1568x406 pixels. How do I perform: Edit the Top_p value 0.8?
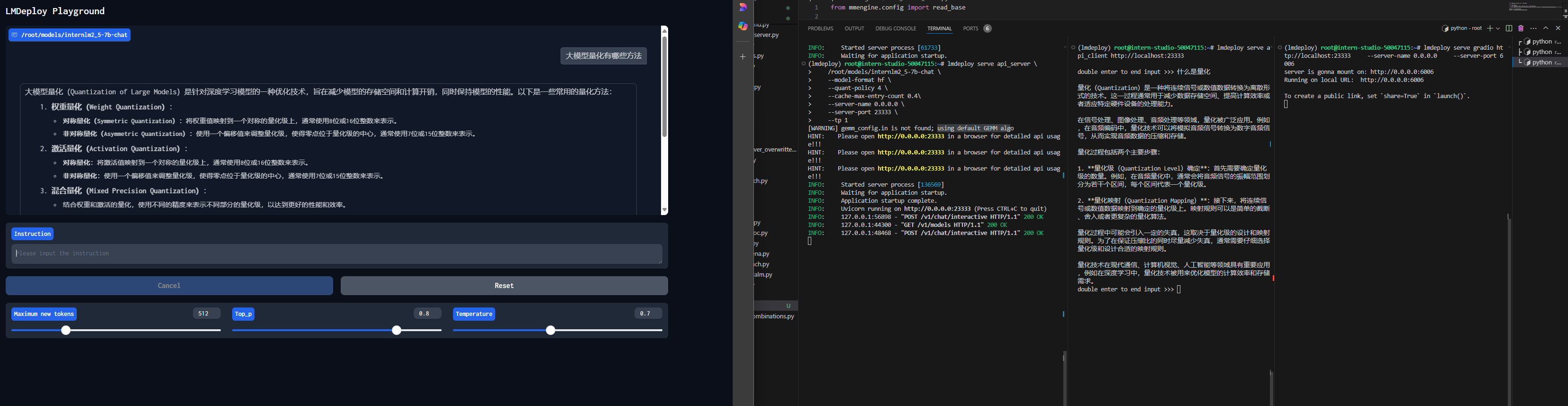click(427, 314)
